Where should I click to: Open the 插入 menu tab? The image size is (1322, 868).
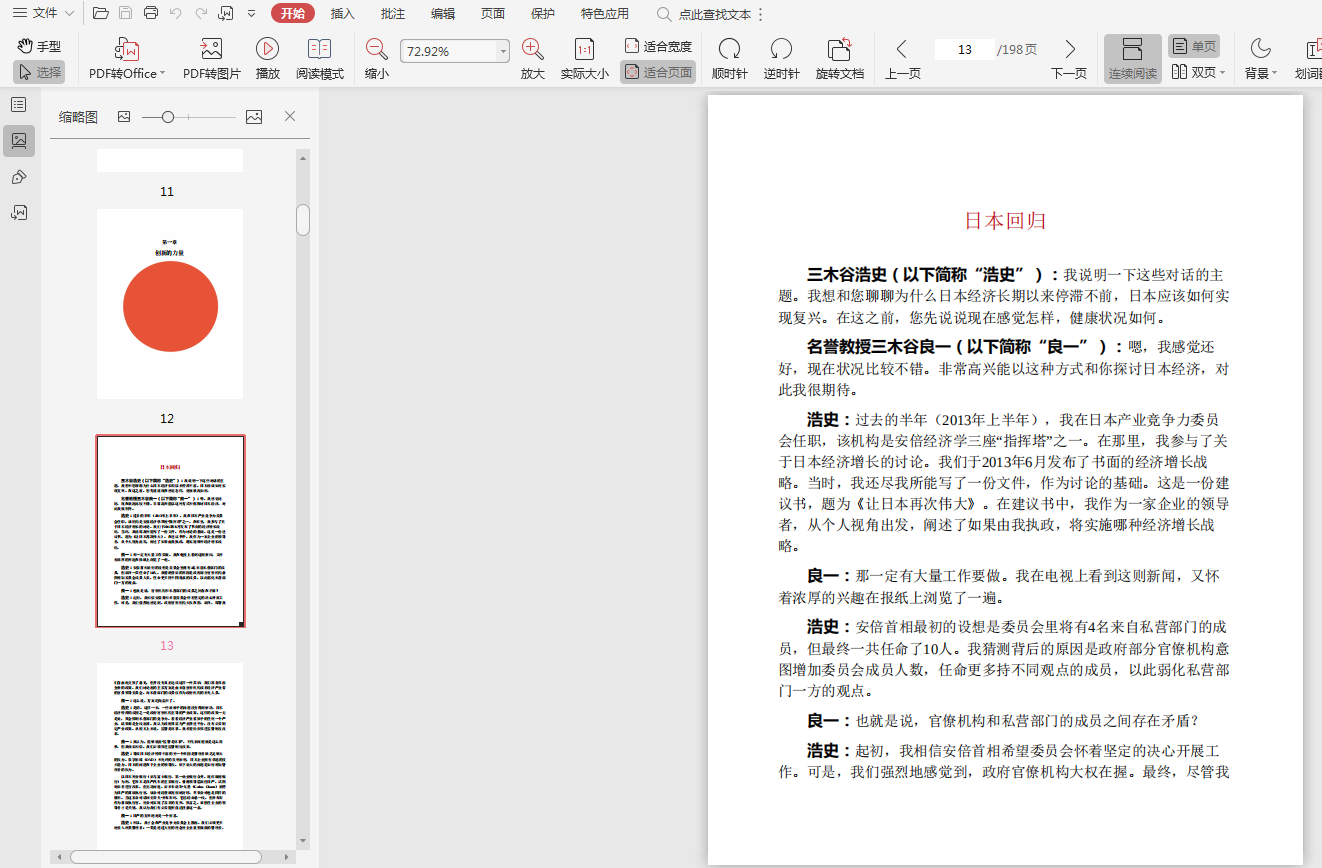click(x=343, y=14)
